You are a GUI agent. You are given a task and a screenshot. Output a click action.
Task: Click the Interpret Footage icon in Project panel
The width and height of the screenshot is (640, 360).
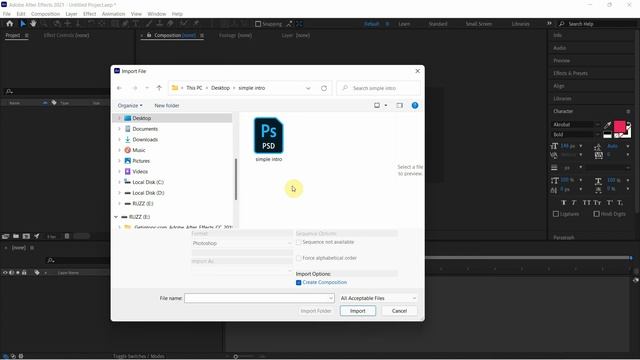(x=6, y=236)
